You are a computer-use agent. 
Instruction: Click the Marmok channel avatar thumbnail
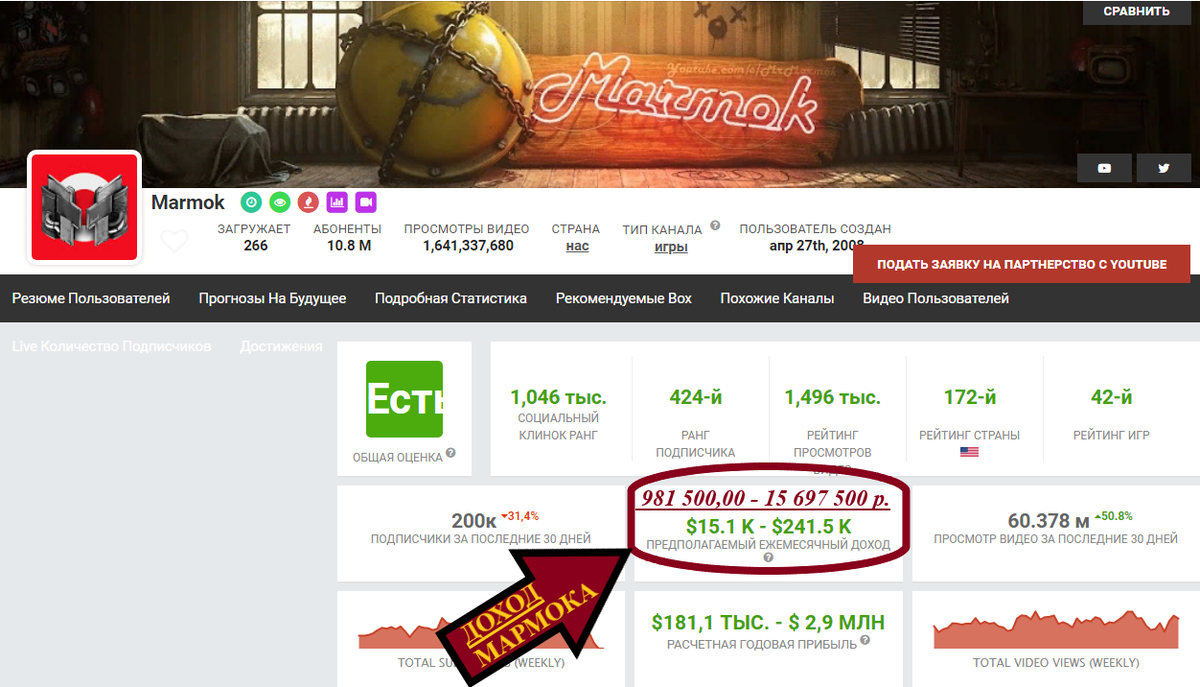point(84,207)
